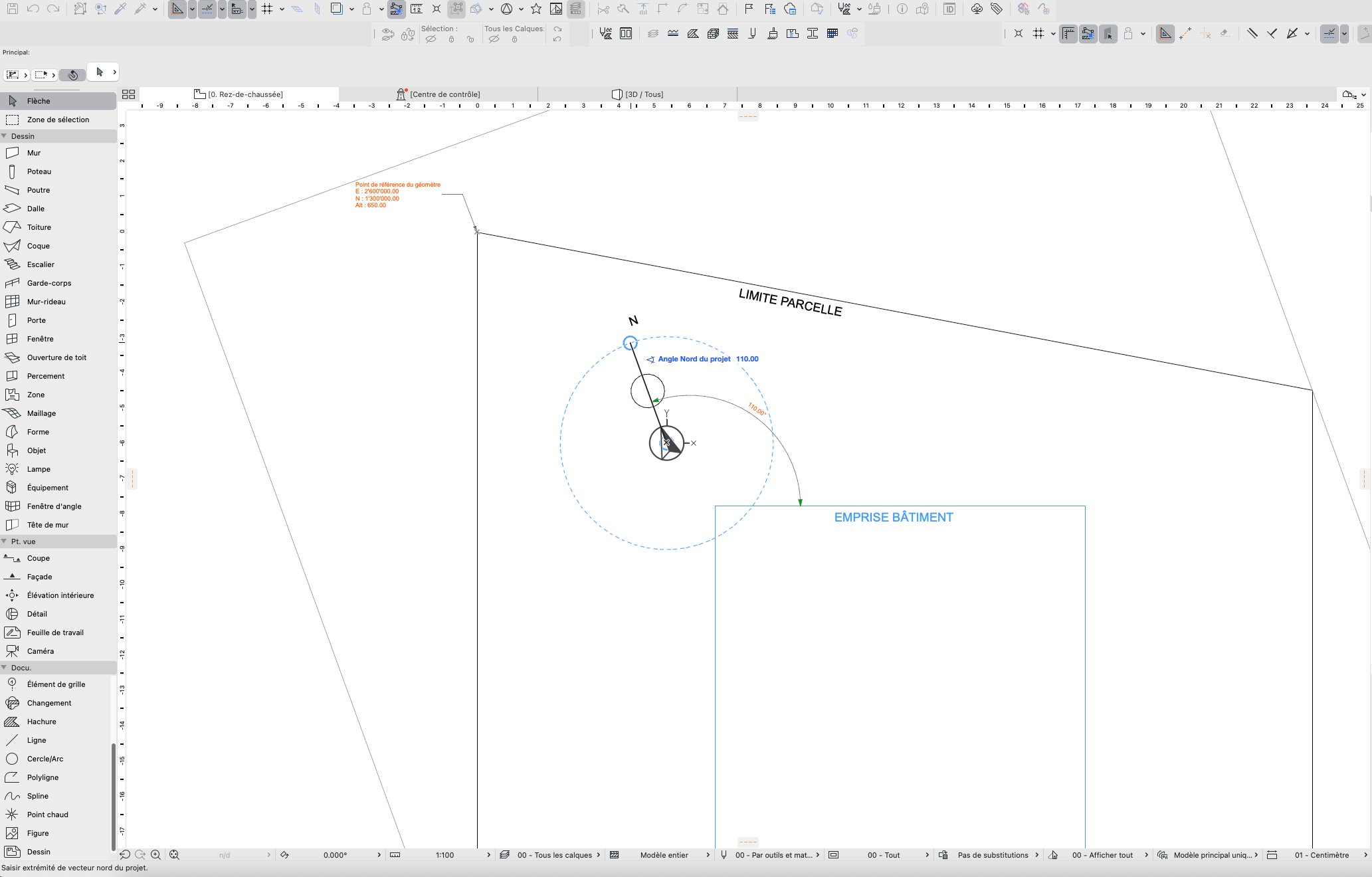Click the syringe inject parameters icon
Screen dimensions: 1372x877
pyautogui.click(x=140, y=9)
